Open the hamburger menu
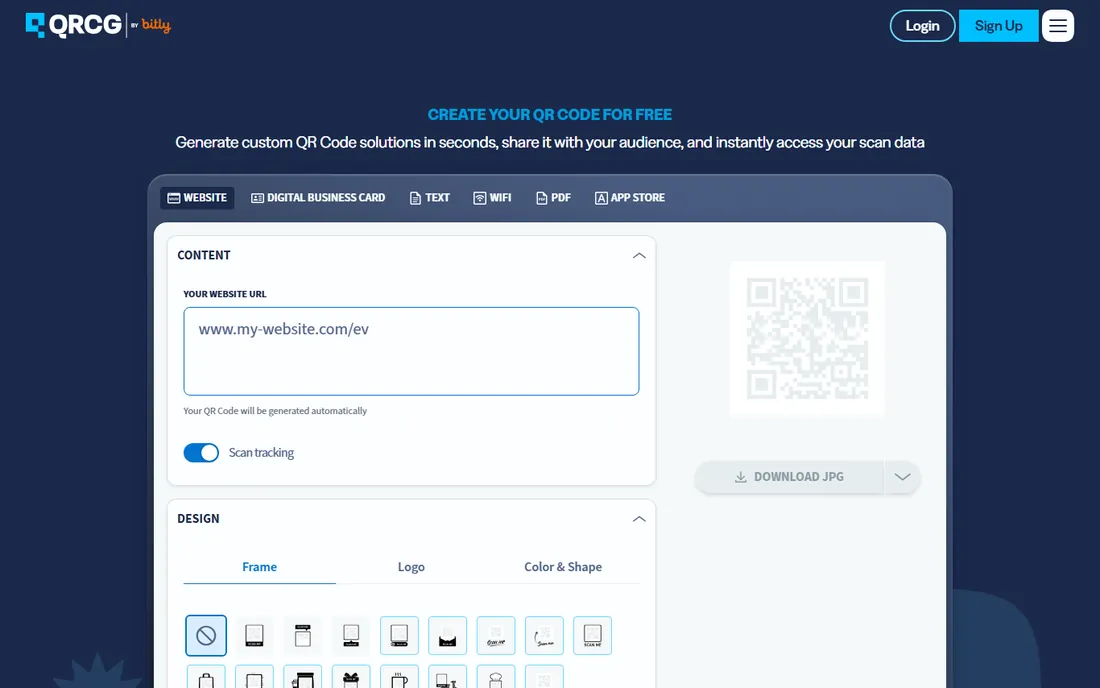Image resolution: width=1100 pixels, height=688 pixels. [x=1057, y=26]
